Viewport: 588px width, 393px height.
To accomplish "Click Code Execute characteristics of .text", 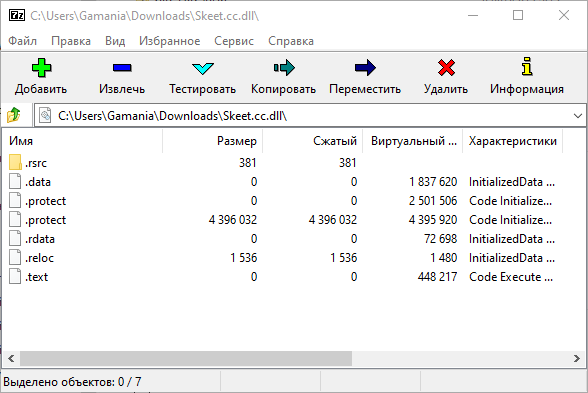I will point(511,277).
